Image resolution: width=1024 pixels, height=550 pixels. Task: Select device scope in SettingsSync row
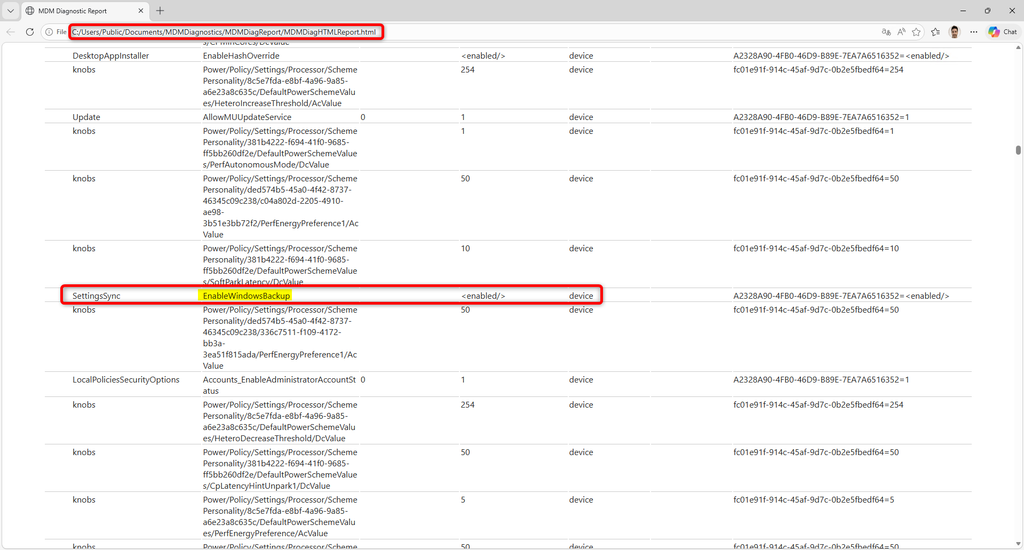(581, 296)
